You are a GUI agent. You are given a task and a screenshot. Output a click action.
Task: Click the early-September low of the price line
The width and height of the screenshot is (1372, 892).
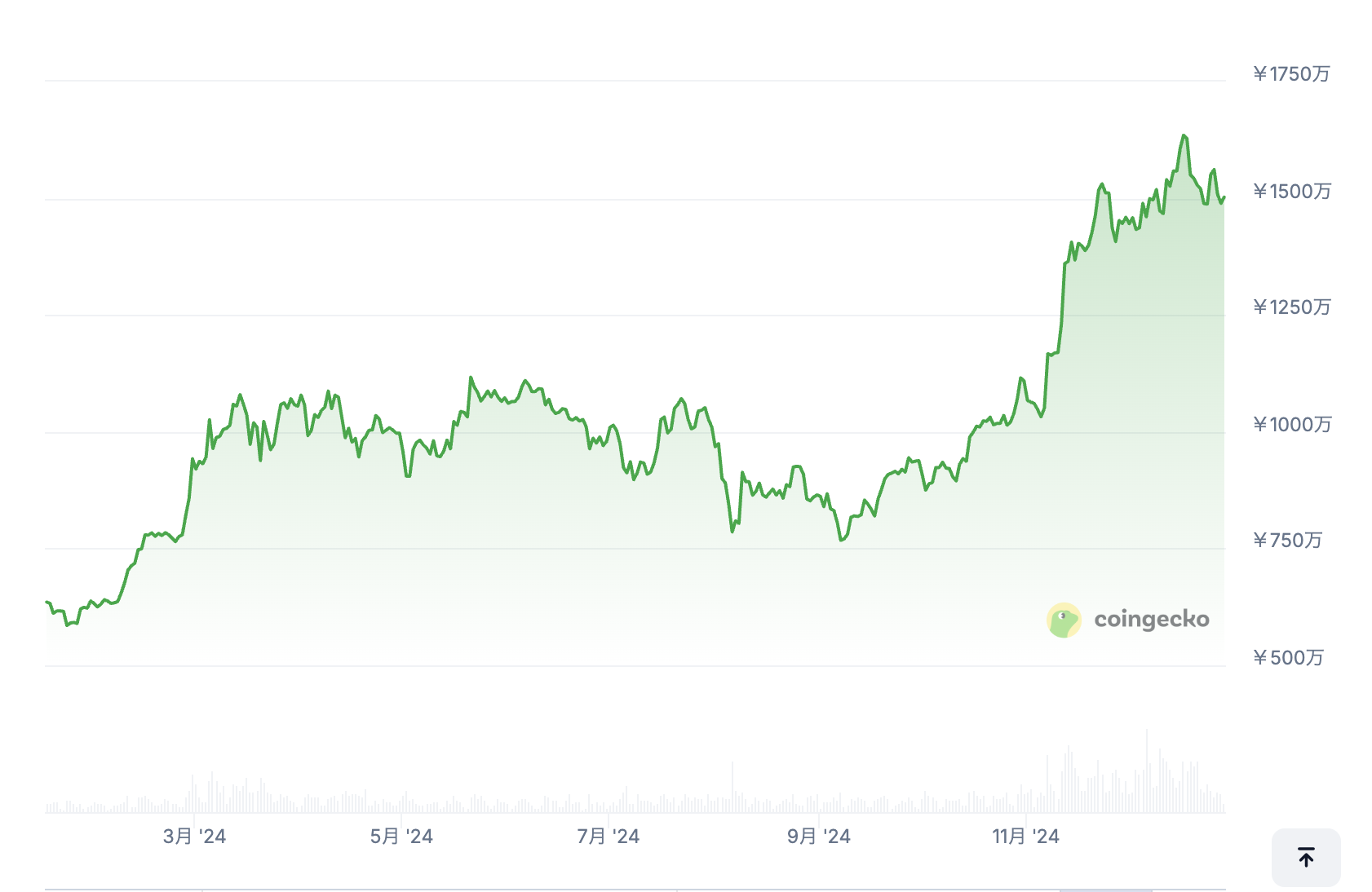point(841,539)
